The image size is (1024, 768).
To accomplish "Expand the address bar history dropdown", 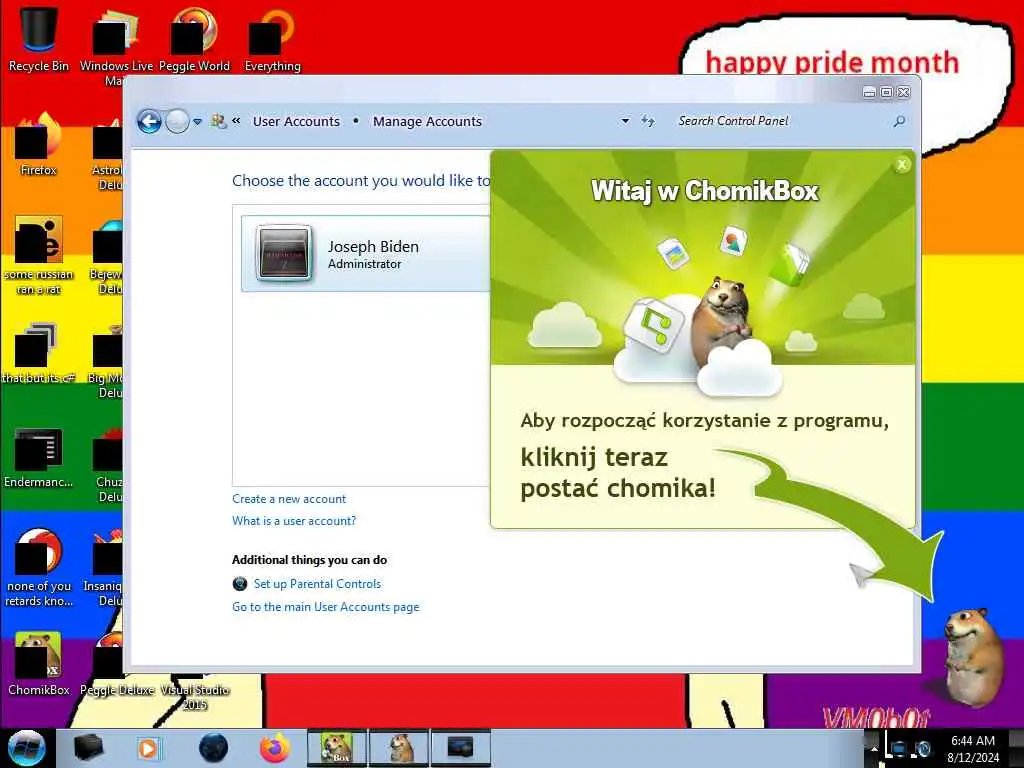I will 625,121.
